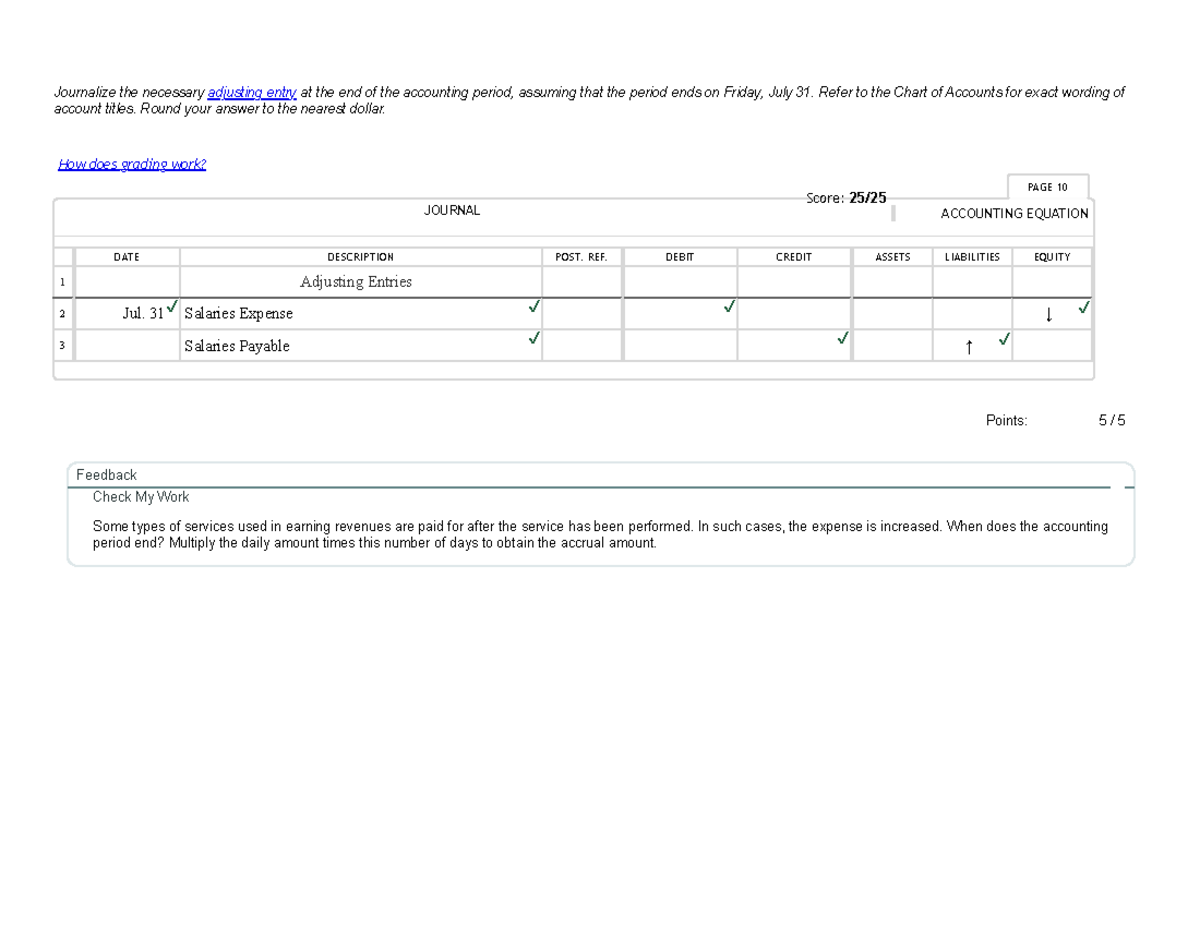This screenshot has width=1200, height=927.
Task: Click the up arrow in the Liabilities column
Action: coord(969,347)
